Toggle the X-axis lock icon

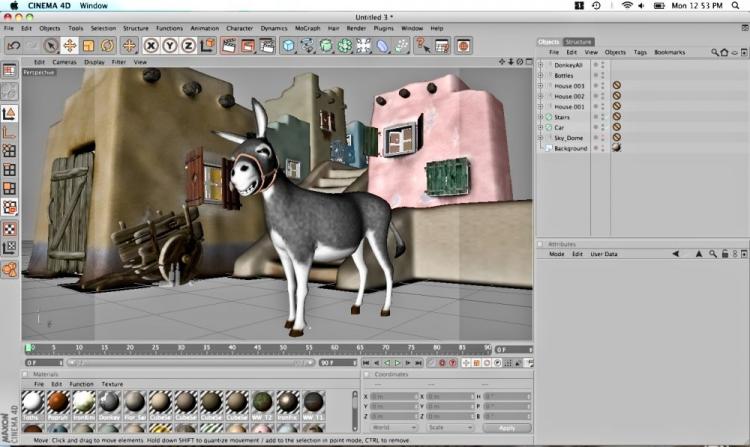tap(151, 46)
